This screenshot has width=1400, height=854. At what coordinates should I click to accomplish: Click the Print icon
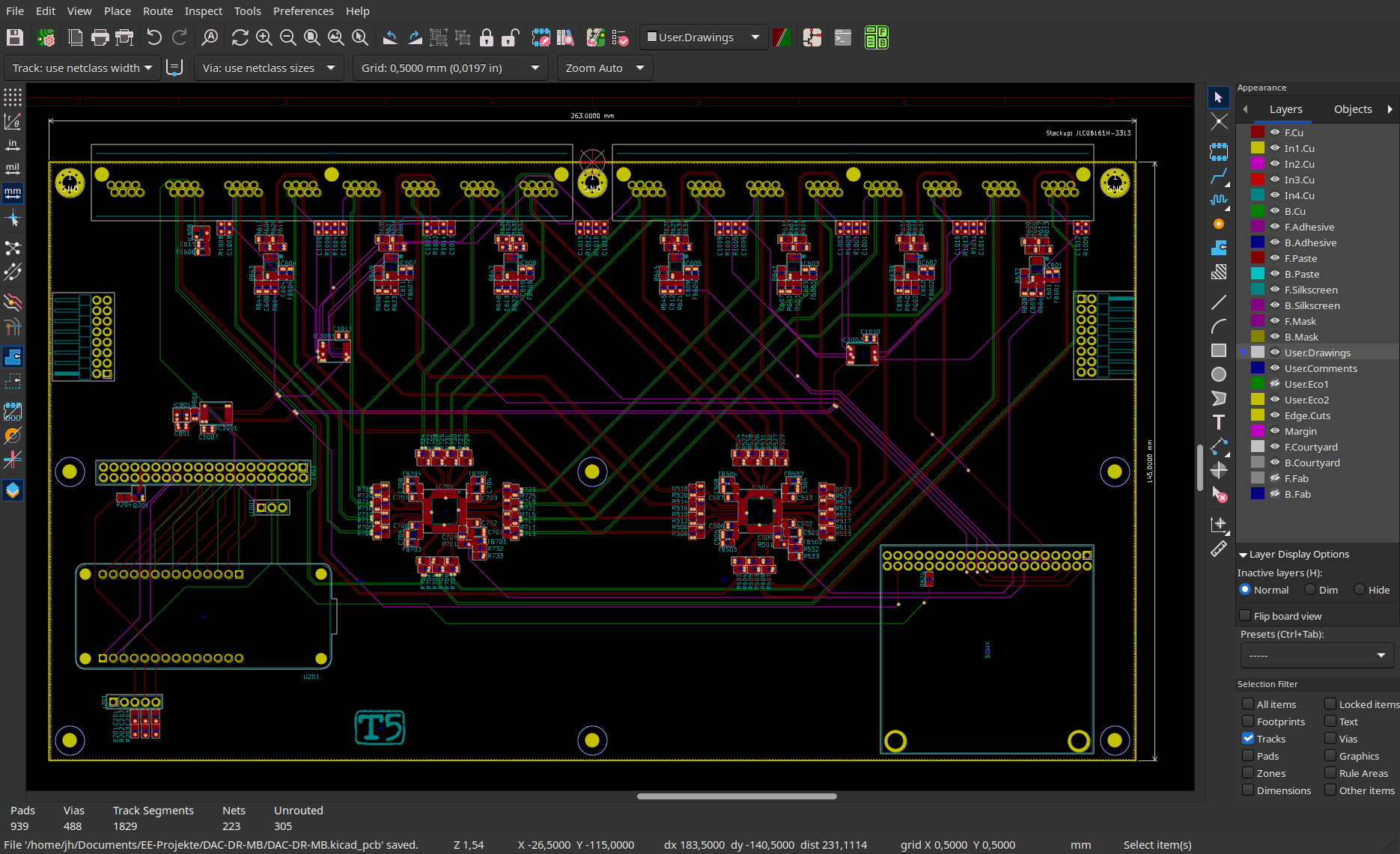click(100, 37)
